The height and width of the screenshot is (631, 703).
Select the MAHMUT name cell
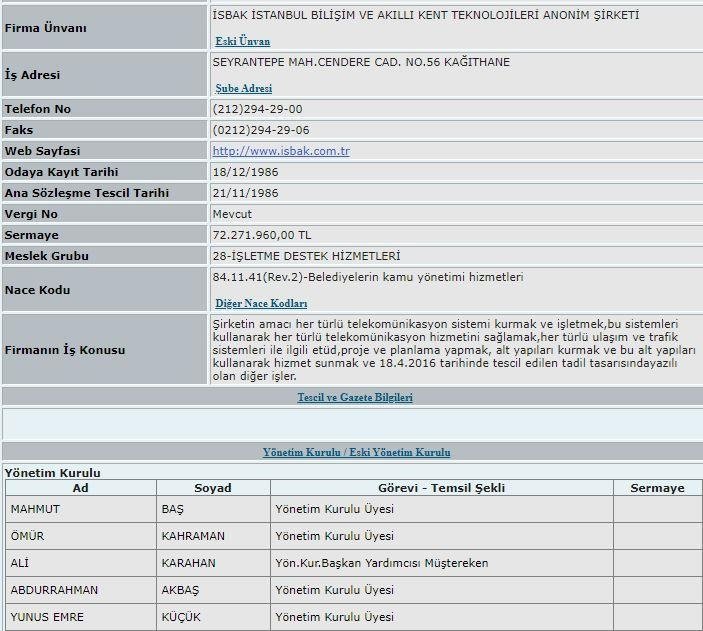coord(35,509)
